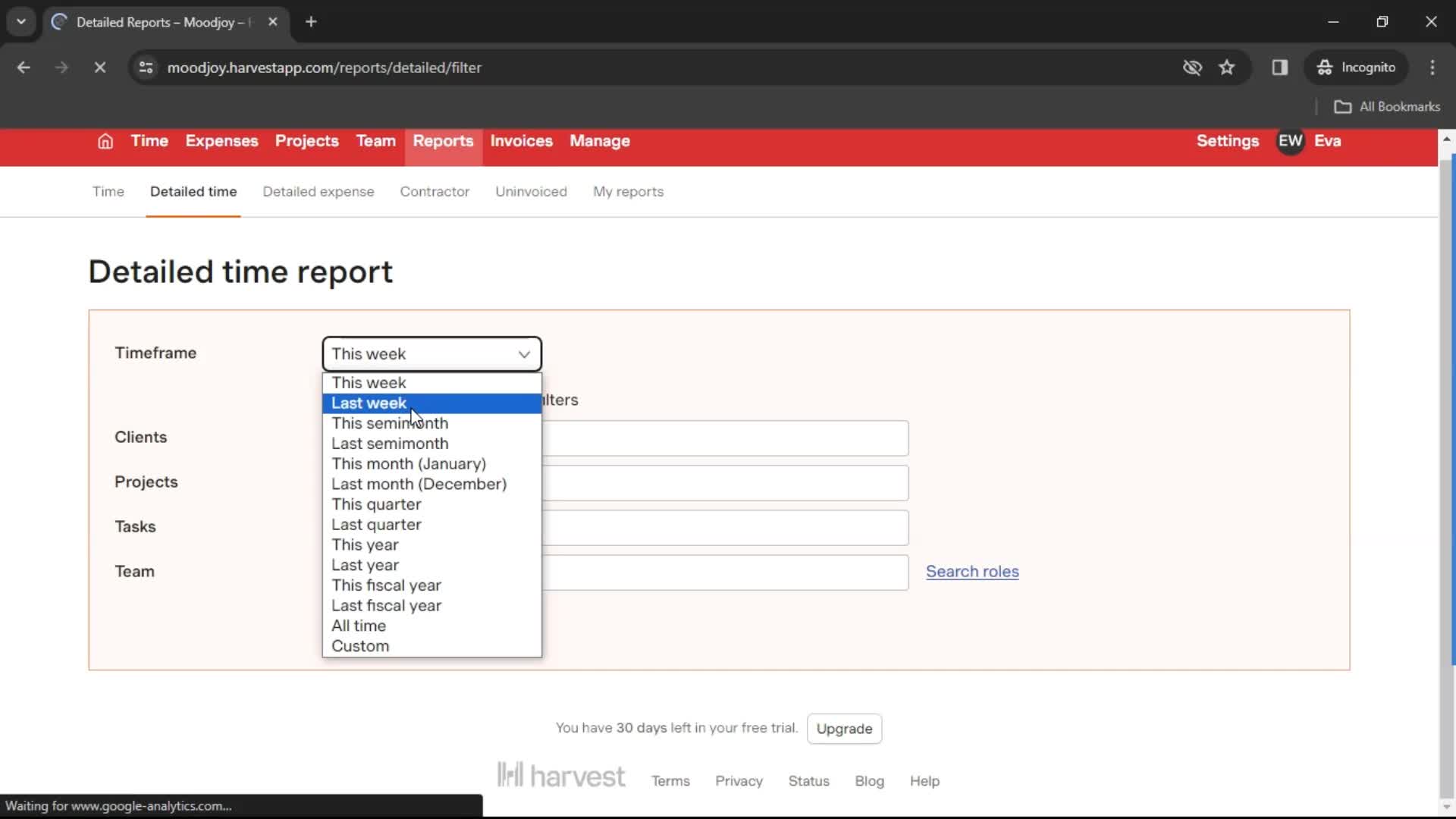Open Settings in top bar
This screenshot has height=819, width=1456.
1227,141
